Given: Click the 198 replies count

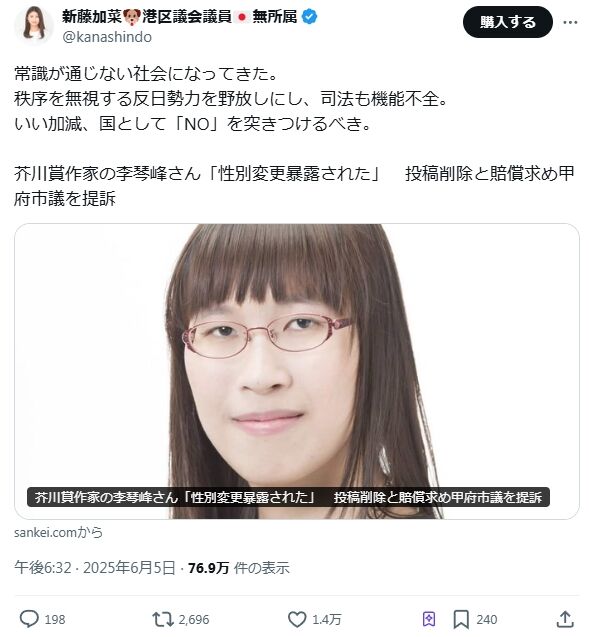Looking at the screenshot, I should point(55,620).
